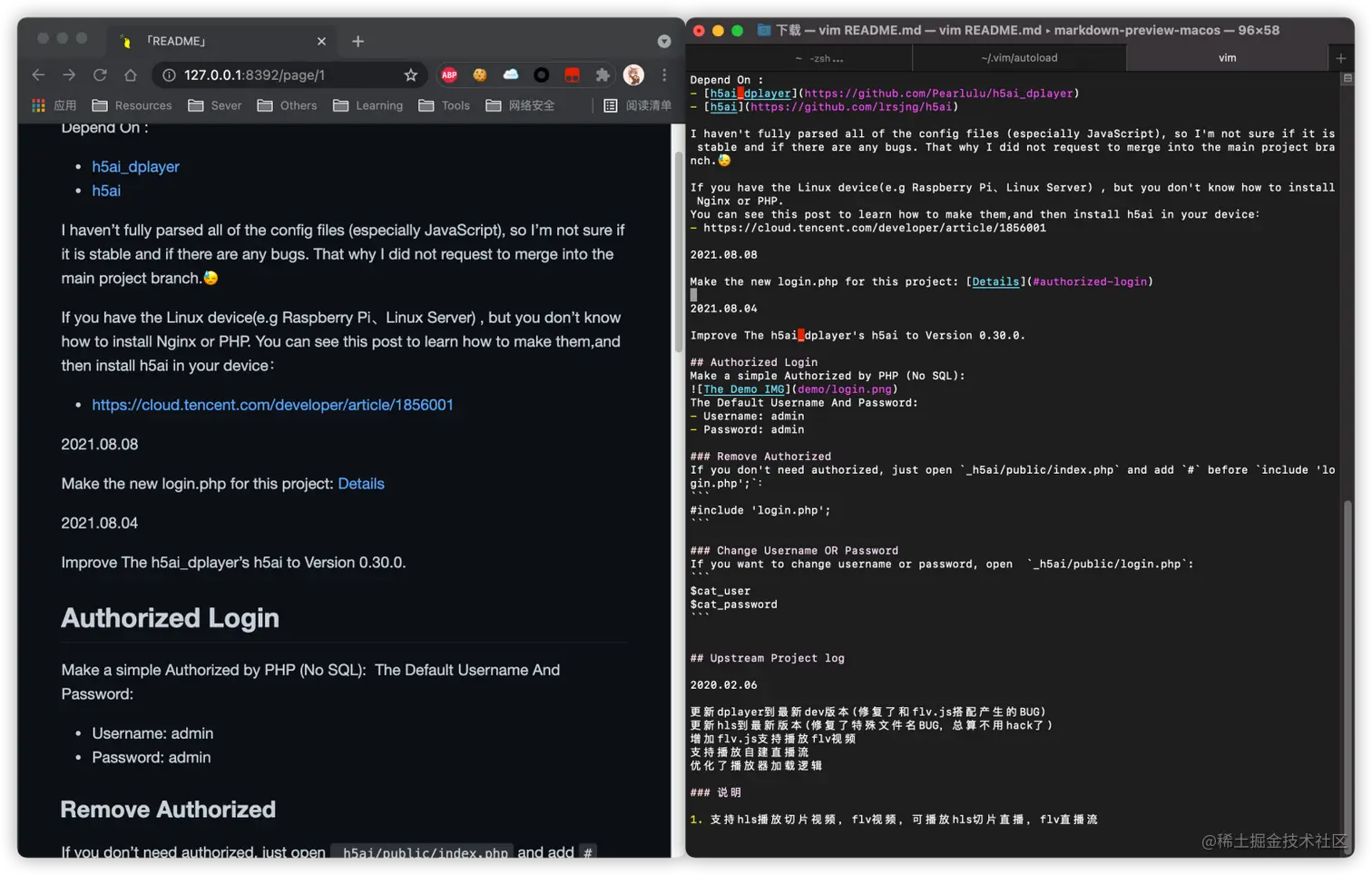This screenshot has height=875, width=1372.
Task: Place cursor on '$cat_user' line in vim
Action: pyautogui.click(x=720, y=591)
